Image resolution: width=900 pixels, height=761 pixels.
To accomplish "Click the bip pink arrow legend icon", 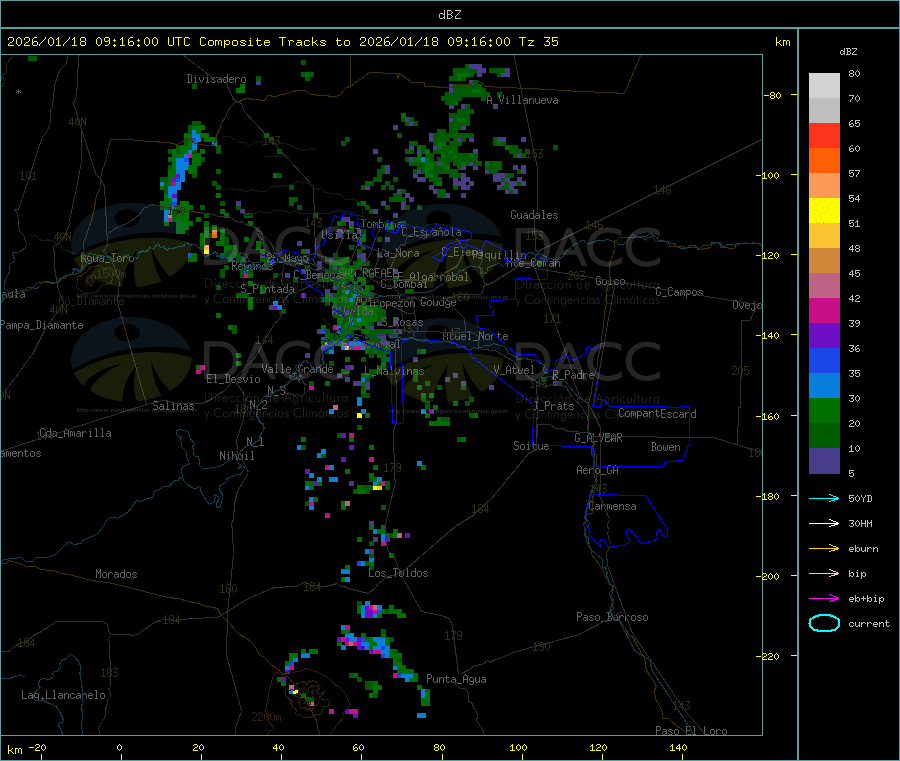I will click(x=824, y=573).
